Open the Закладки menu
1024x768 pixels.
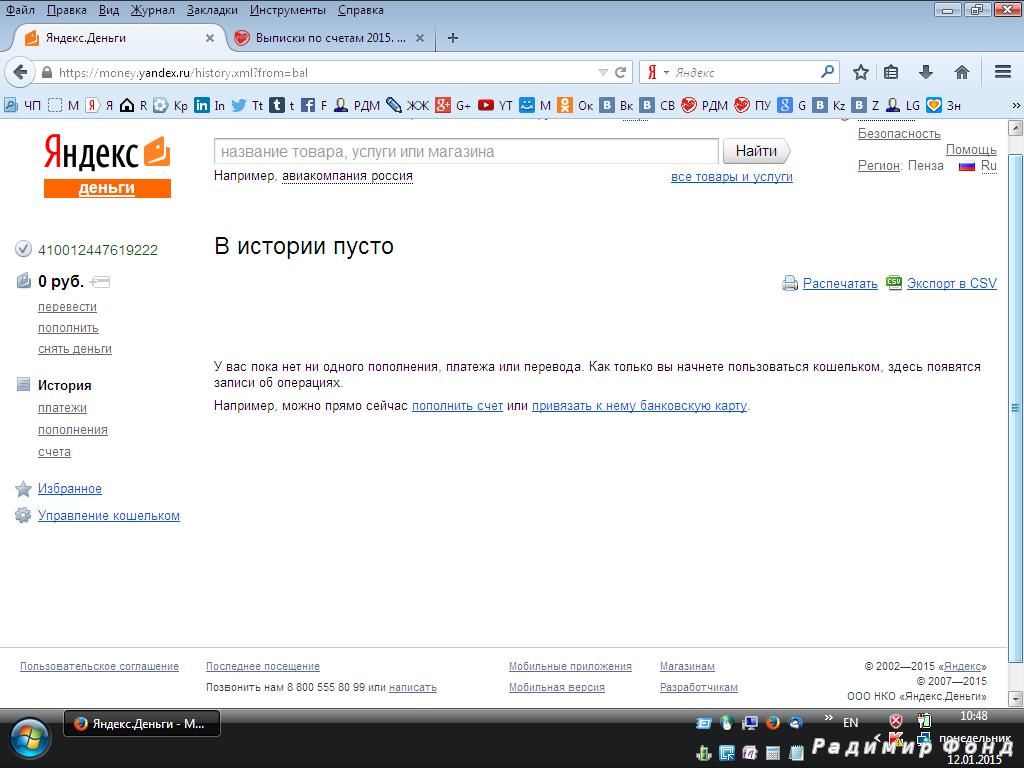point(212,10)
